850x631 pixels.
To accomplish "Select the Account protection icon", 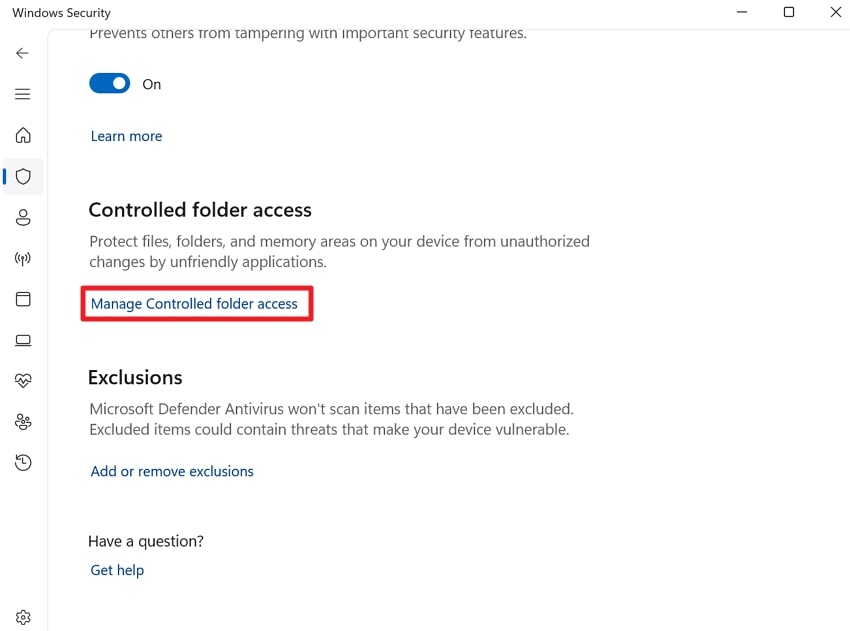I will tap(23, 217).
